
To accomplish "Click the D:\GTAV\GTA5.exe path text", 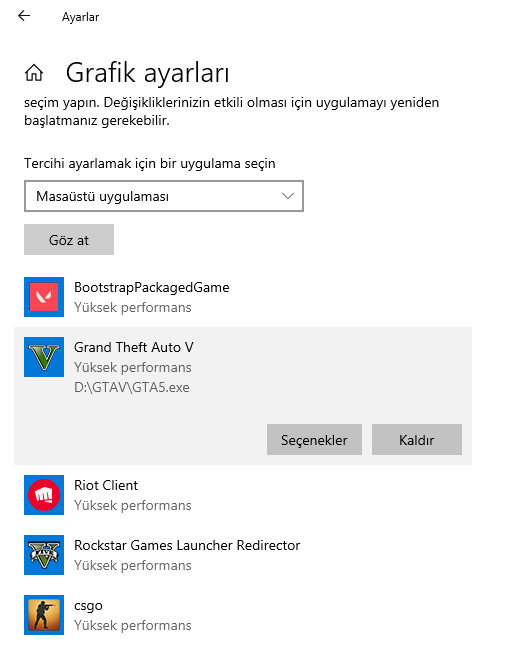I will pyautogui.click(x=132, y=387).
